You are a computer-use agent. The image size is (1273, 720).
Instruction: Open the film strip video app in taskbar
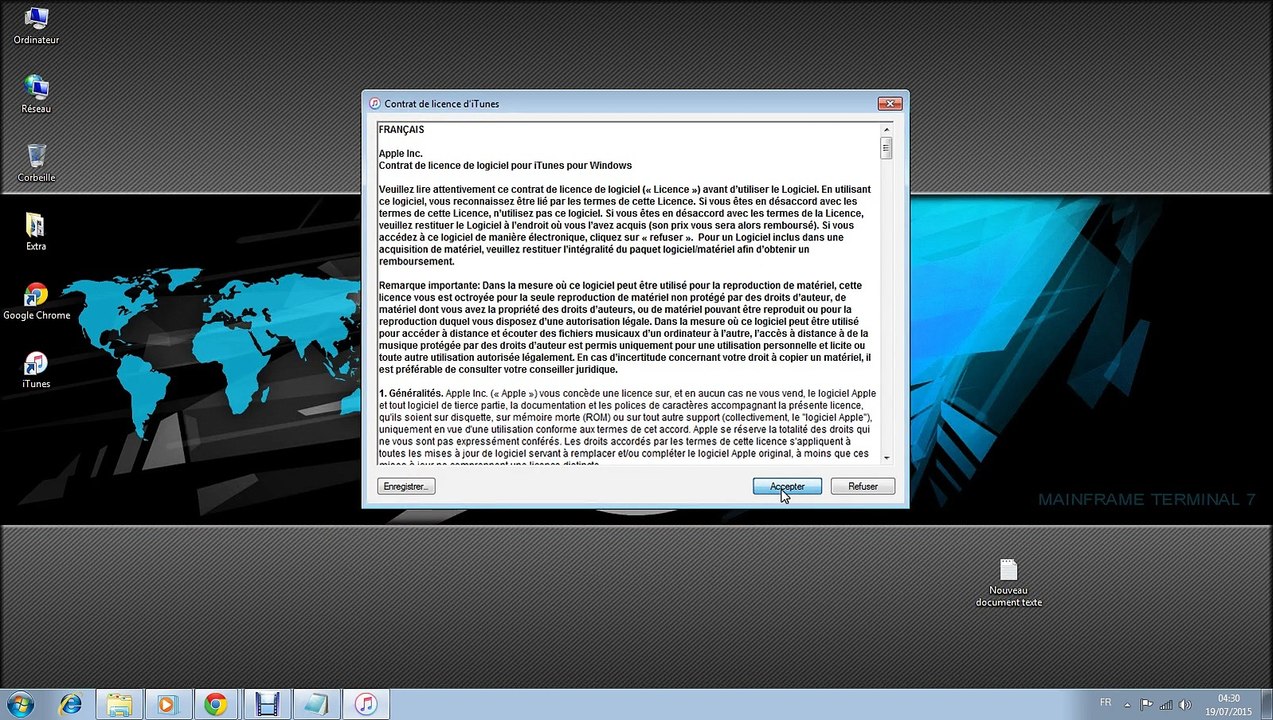(x=266, y=704)
